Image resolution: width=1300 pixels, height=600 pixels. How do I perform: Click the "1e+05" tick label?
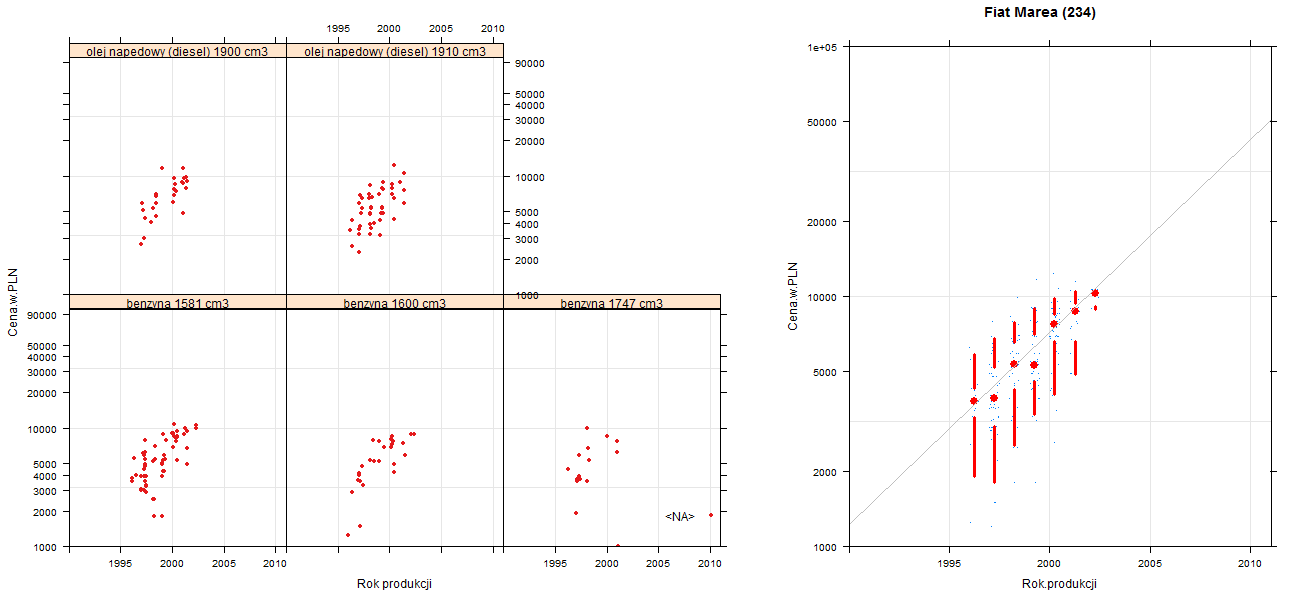click(x=824, y=47)
